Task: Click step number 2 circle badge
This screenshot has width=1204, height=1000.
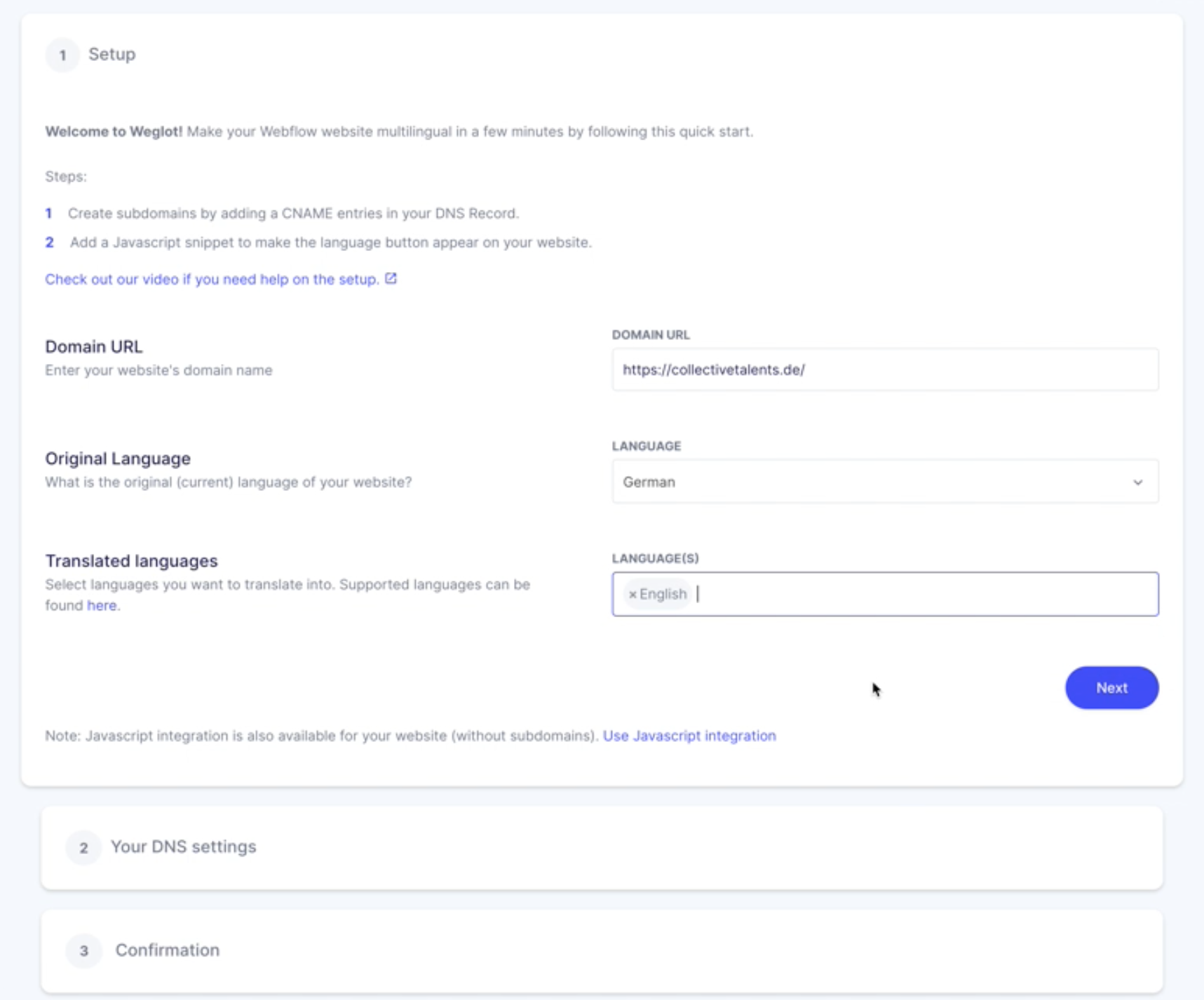Action: coord(83,848)
